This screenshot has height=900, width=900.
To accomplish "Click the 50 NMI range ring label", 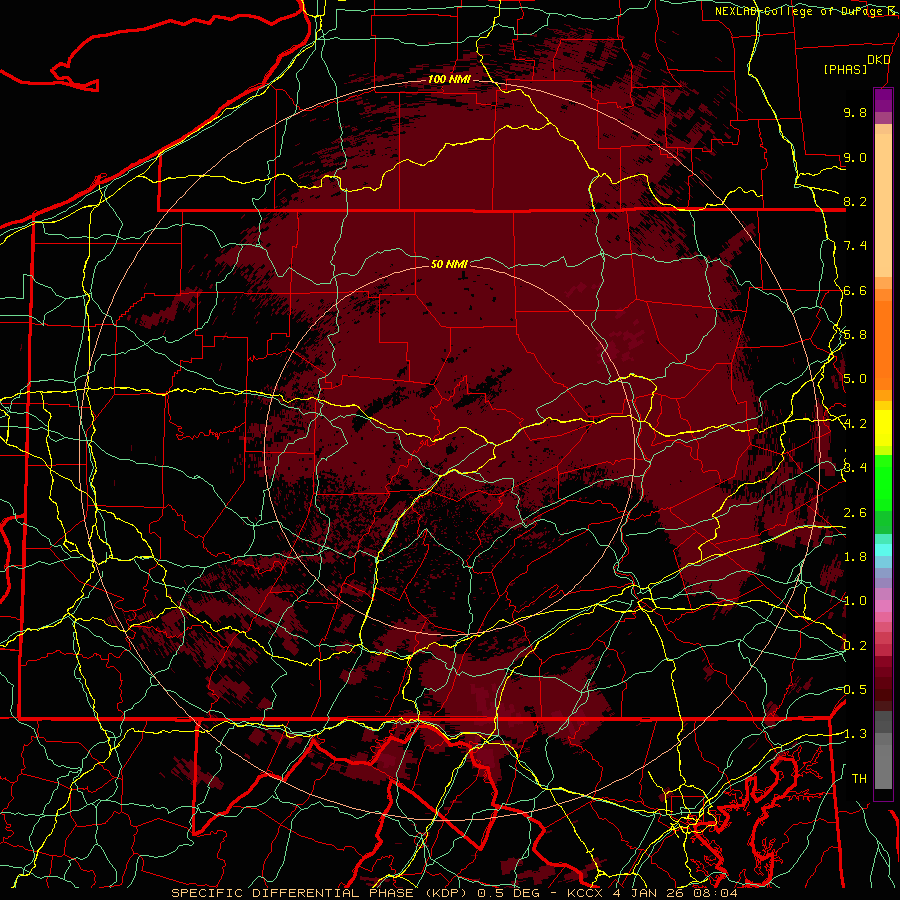I will (x=449, y=264).
